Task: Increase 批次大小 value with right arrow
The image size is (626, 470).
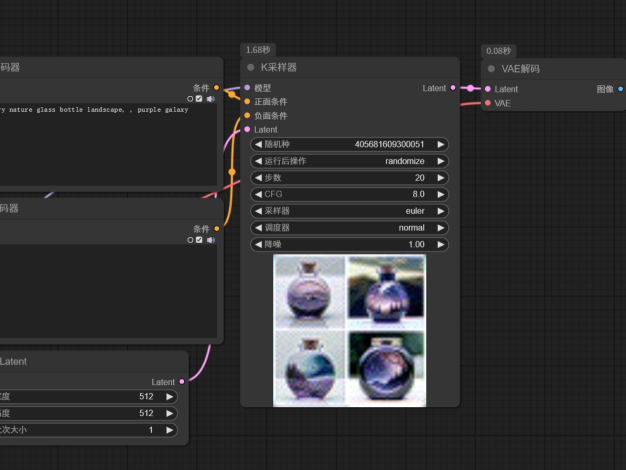Action: click(x=170, y=430)
